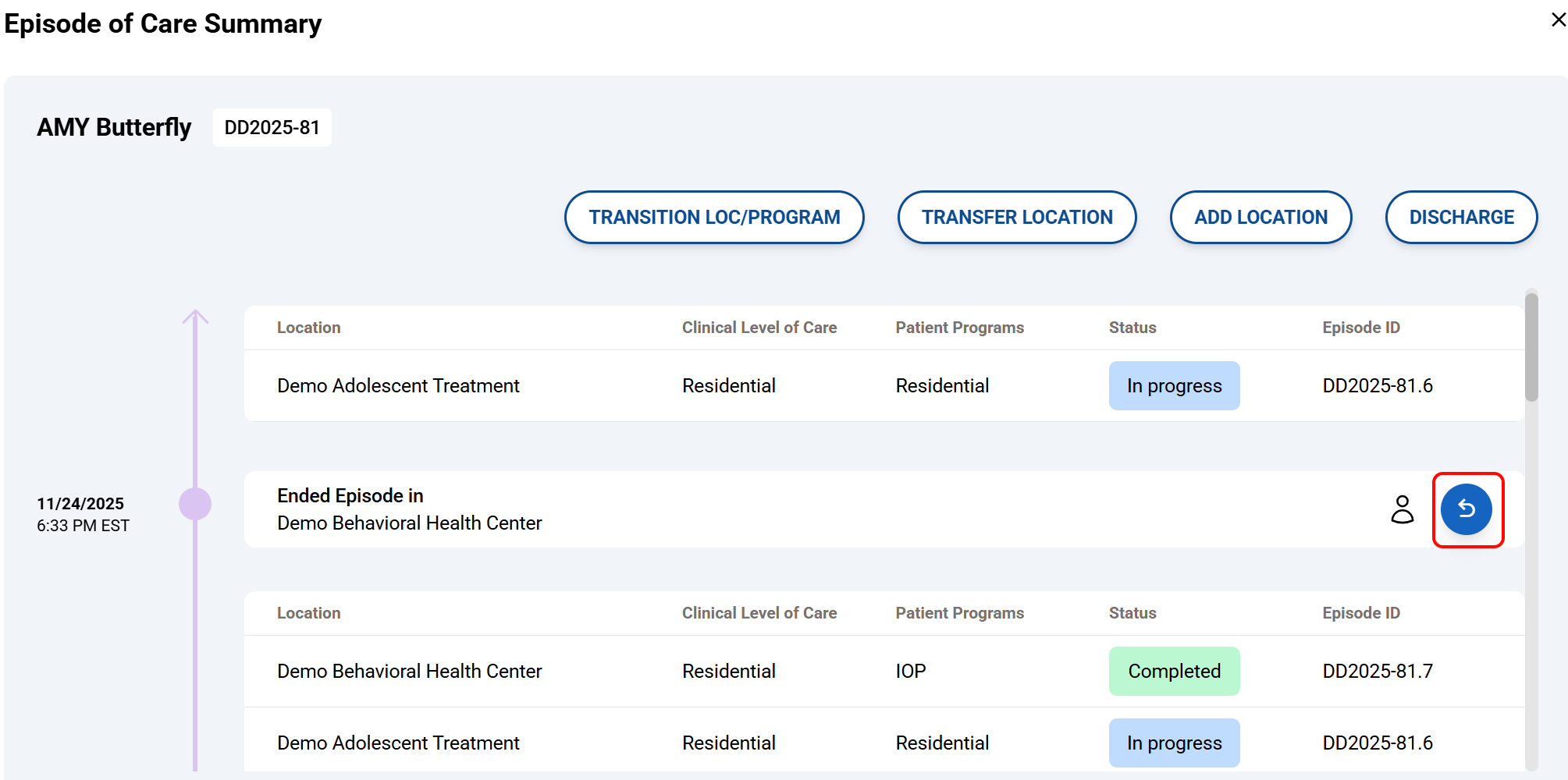Click the blue undo arrow icon

[x=1466, y=509]
